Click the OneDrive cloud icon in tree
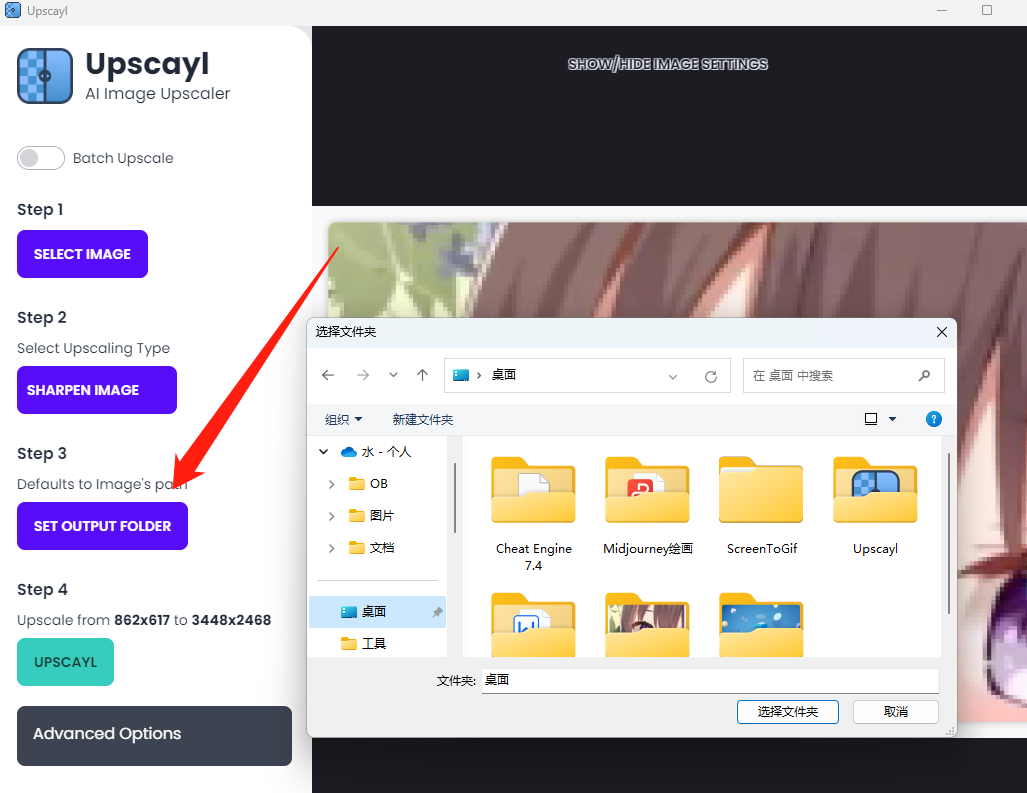 click(x=348, y=452)
